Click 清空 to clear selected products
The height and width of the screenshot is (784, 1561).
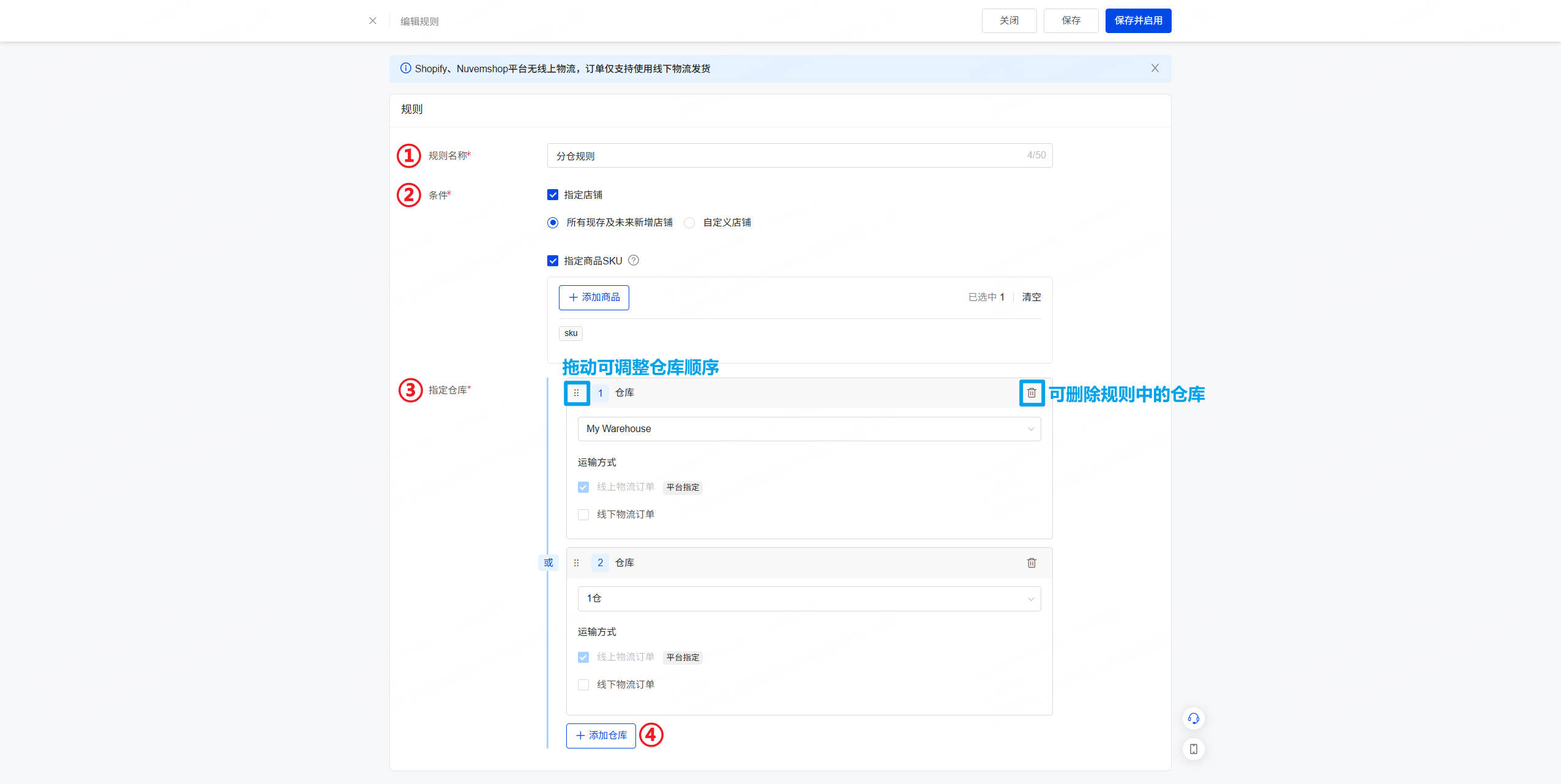pos(1031,297)
